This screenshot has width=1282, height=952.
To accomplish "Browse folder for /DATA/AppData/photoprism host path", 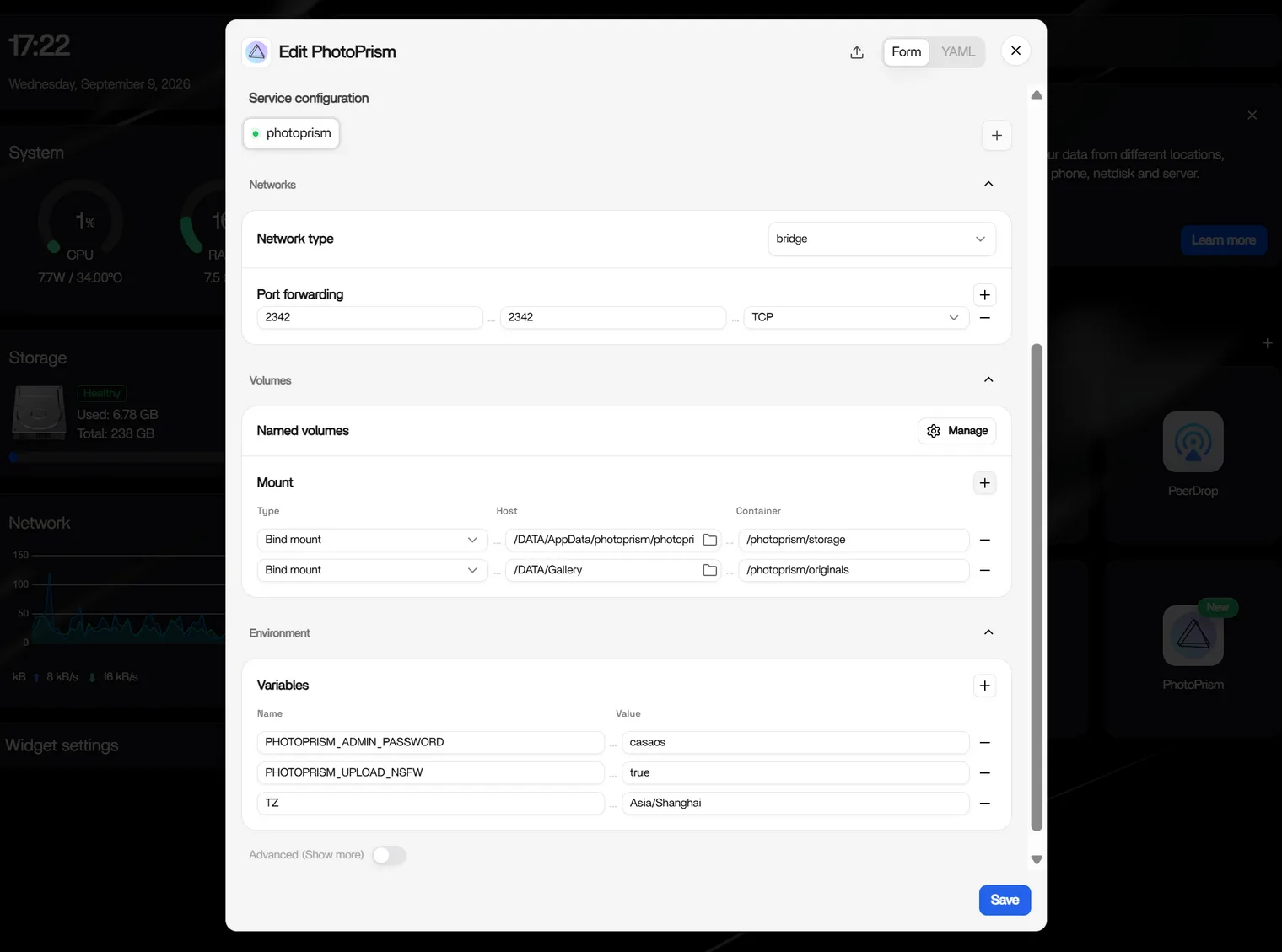I will coord(710,540).
